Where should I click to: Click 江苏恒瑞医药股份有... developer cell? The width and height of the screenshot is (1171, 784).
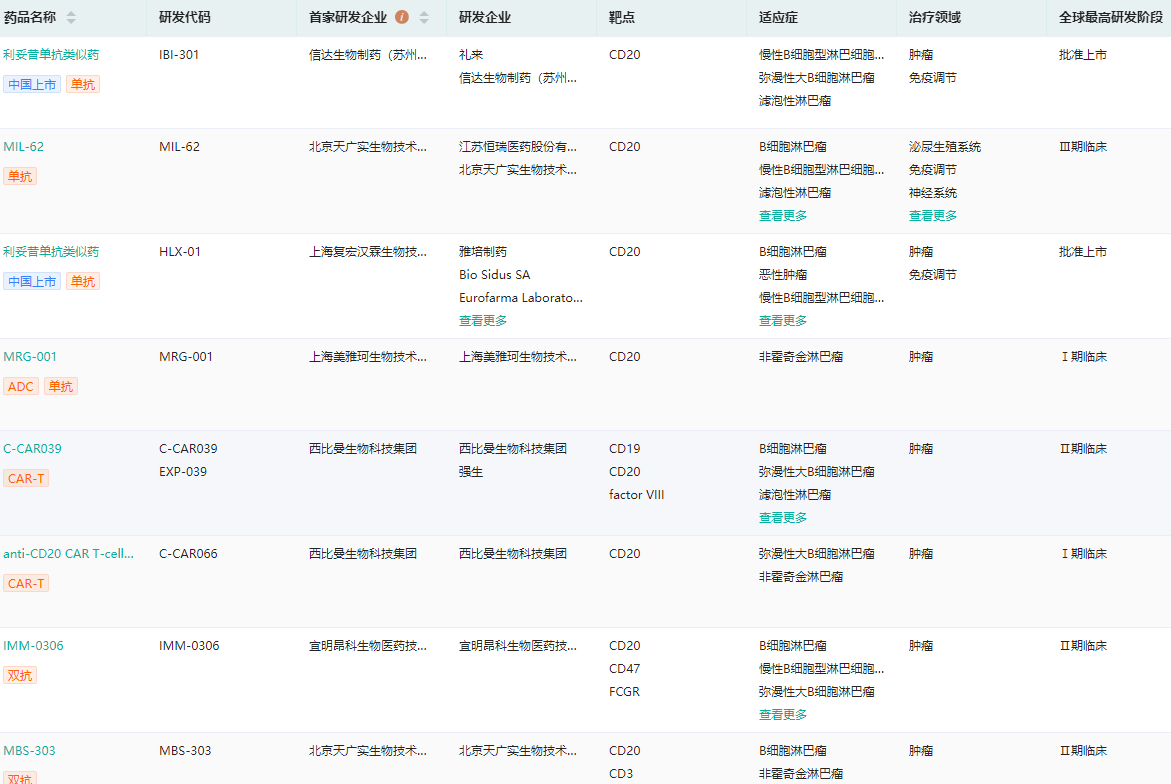tap(518, 147)
